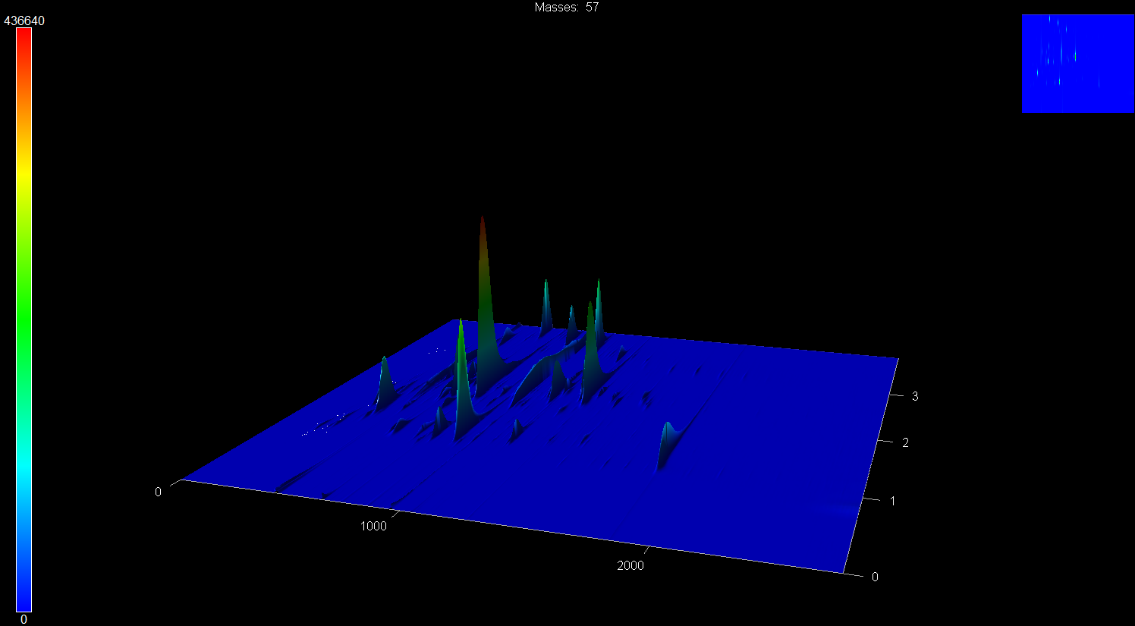Click the 2000 axis tick label
Image resolution: width=1135 pixels, height=626 pixels.
[630, 565]
